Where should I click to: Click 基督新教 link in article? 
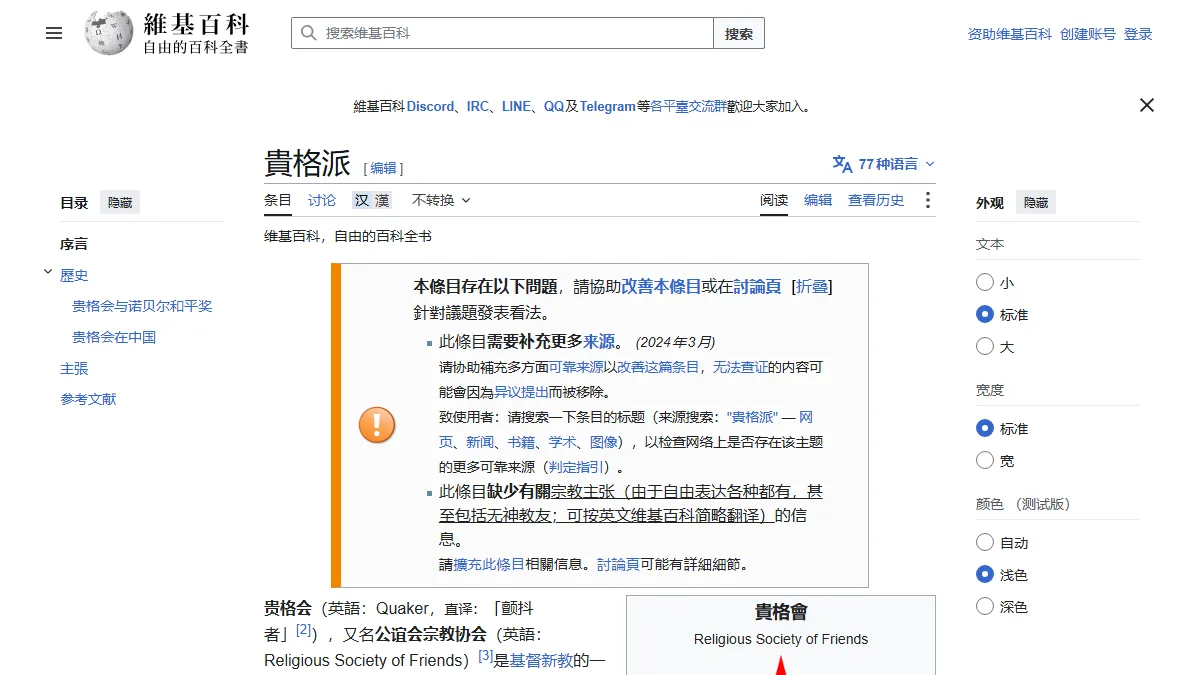coord(542,660)
